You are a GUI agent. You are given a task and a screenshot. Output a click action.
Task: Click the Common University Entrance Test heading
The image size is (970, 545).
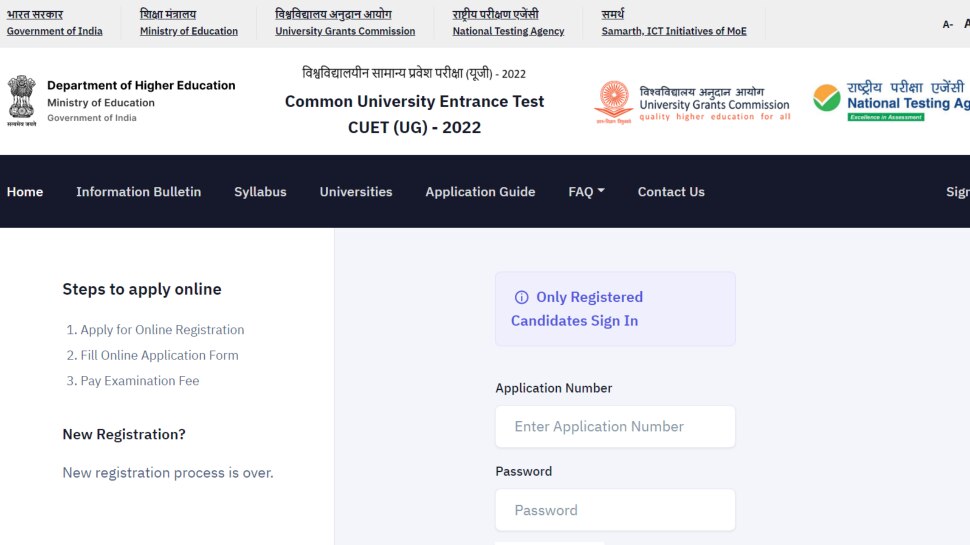point(414,101)
